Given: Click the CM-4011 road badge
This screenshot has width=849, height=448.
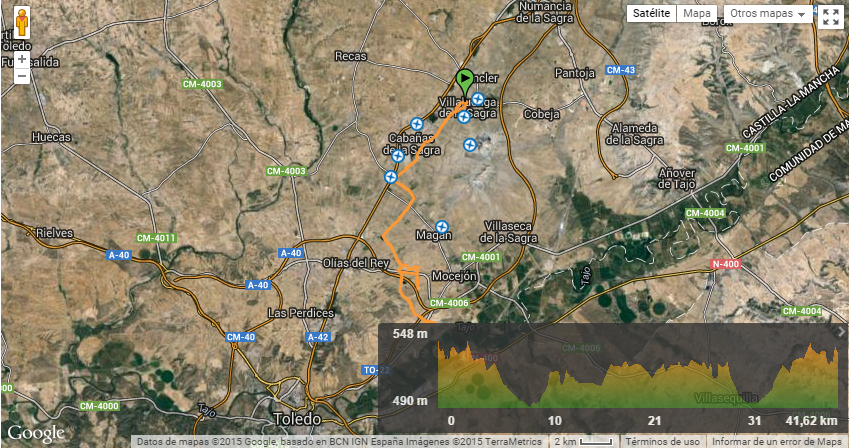Looking at the screenshot, I should coord(156,238).
